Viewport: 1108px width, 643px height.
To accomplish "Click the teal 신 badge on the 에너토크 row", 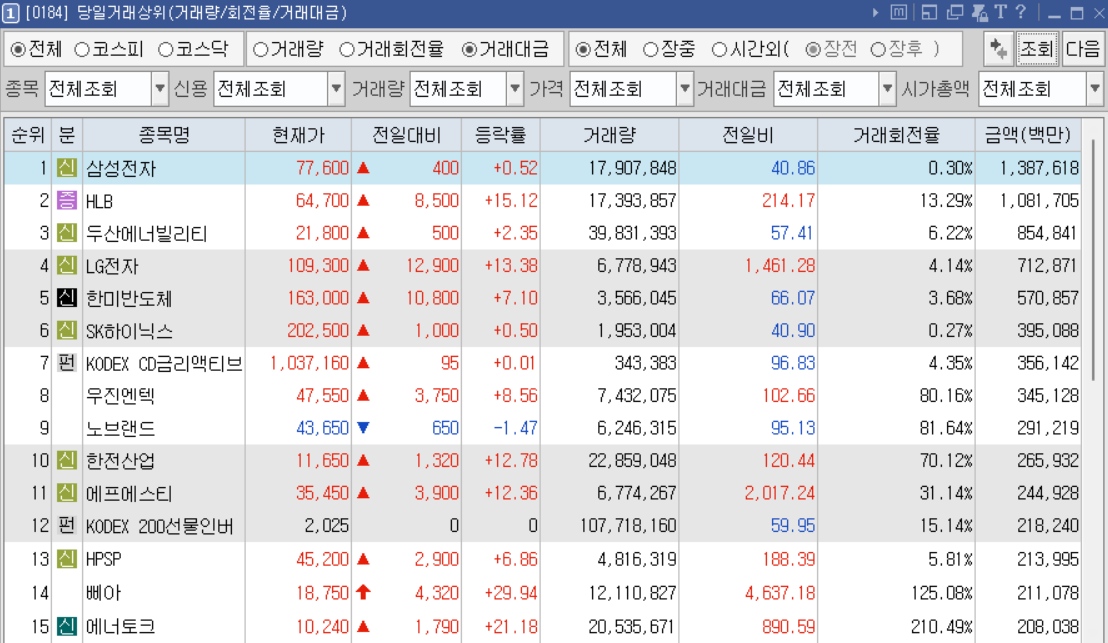I will point(66,626).
